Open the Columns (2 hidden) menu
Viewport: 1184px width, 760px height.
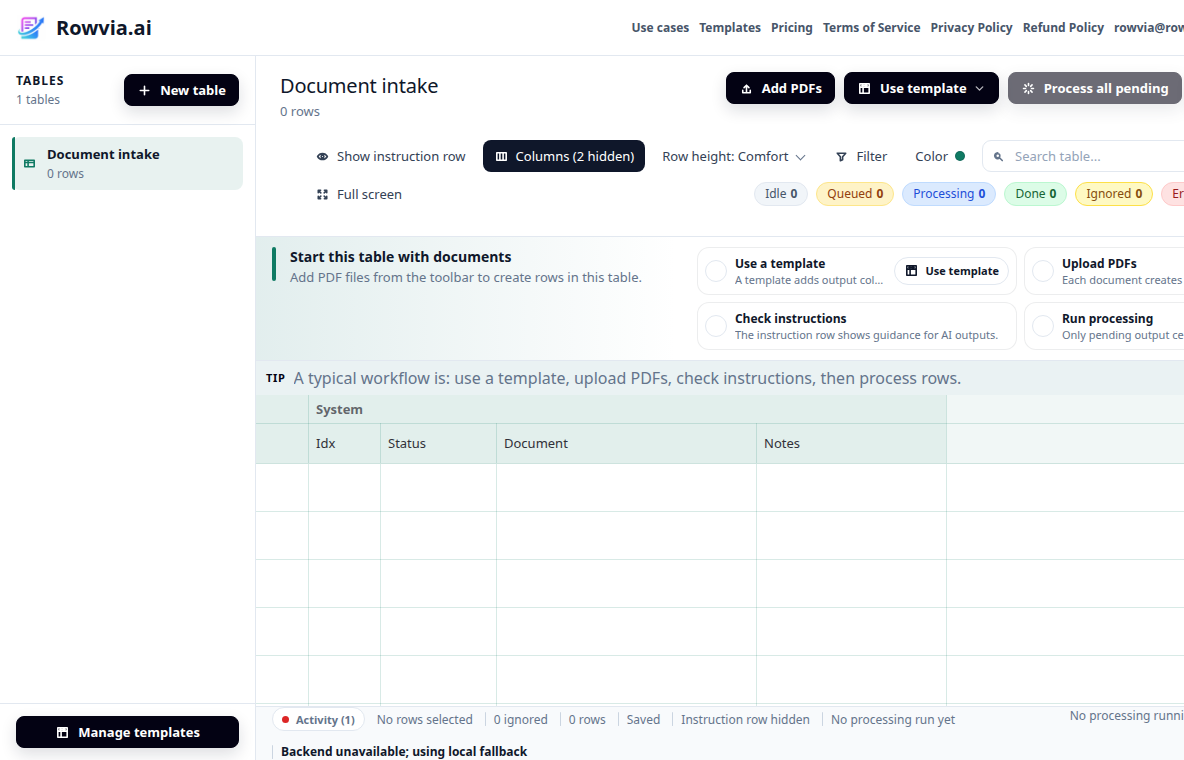point(564,156)
